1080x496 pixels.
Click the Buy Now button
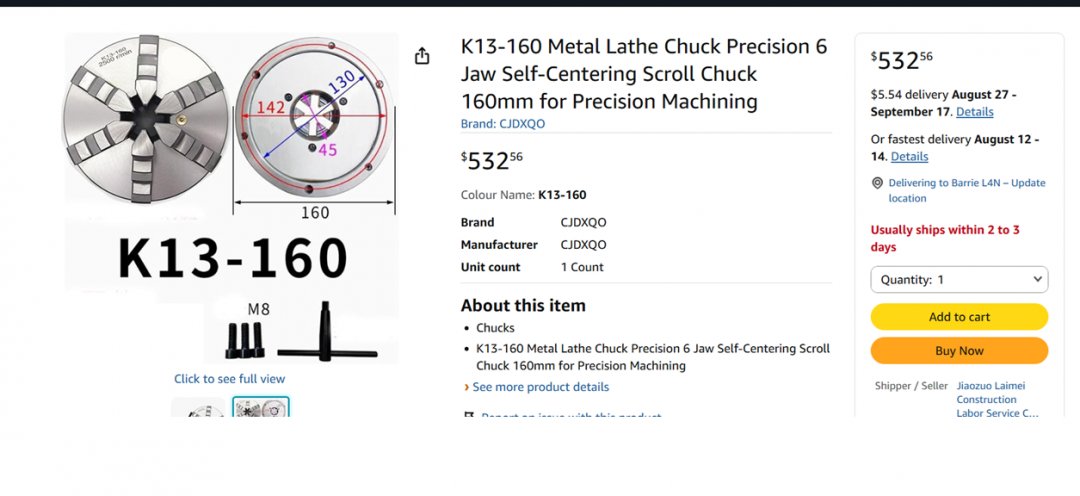[x=959, y=351]
